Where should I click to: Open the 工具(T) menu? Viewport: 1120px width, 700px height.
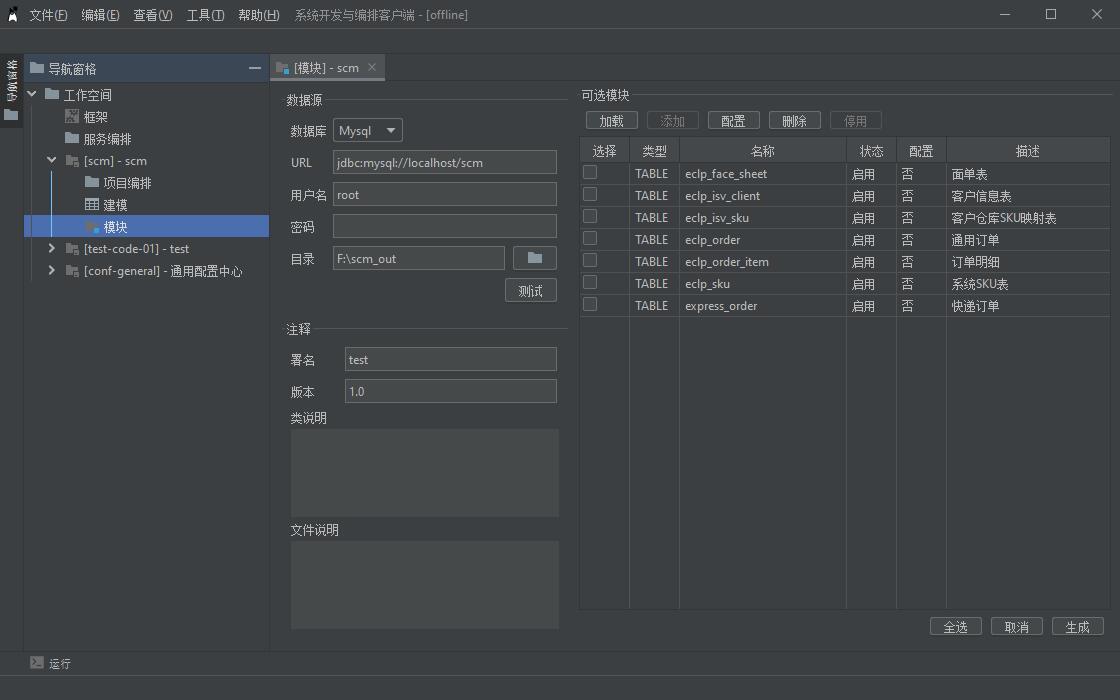(205, 15)
